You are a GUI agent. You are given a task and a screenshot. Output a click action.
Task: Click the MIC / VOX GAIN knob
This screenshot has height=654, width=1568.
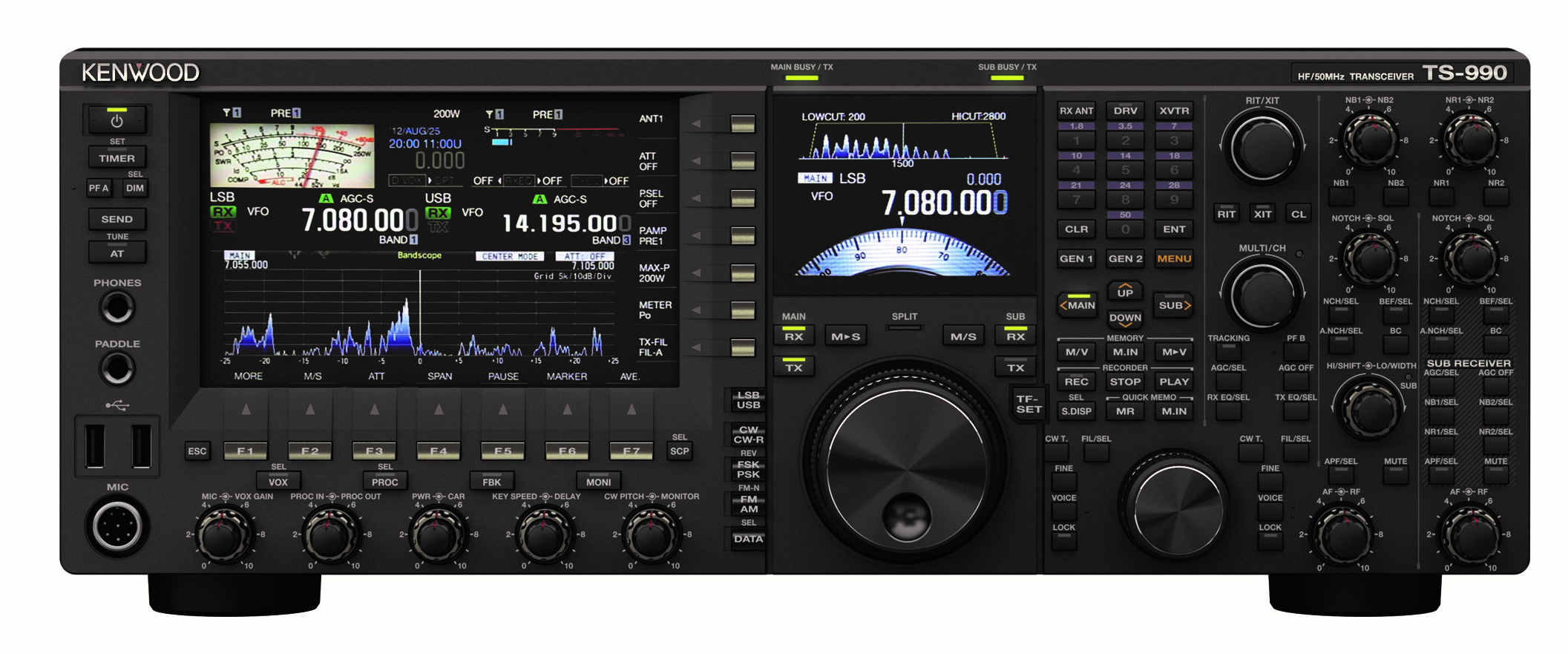click(224, 534)
